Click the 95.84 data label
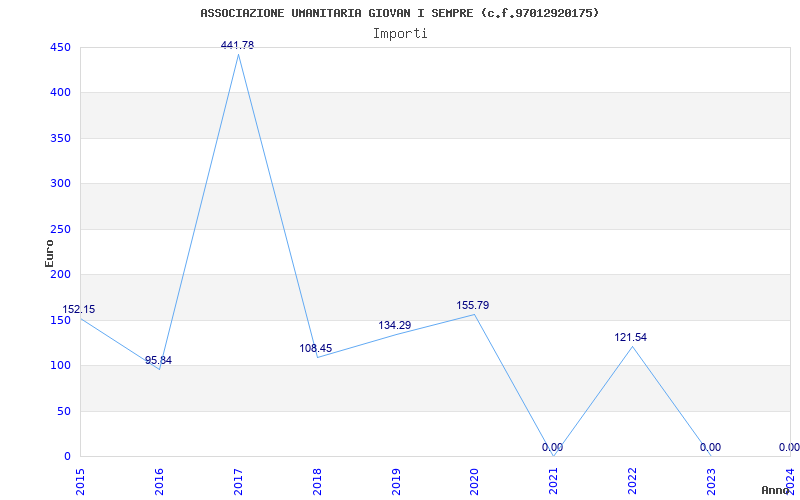The width and height of the screenshot is (800, 500). pos(158,360)
